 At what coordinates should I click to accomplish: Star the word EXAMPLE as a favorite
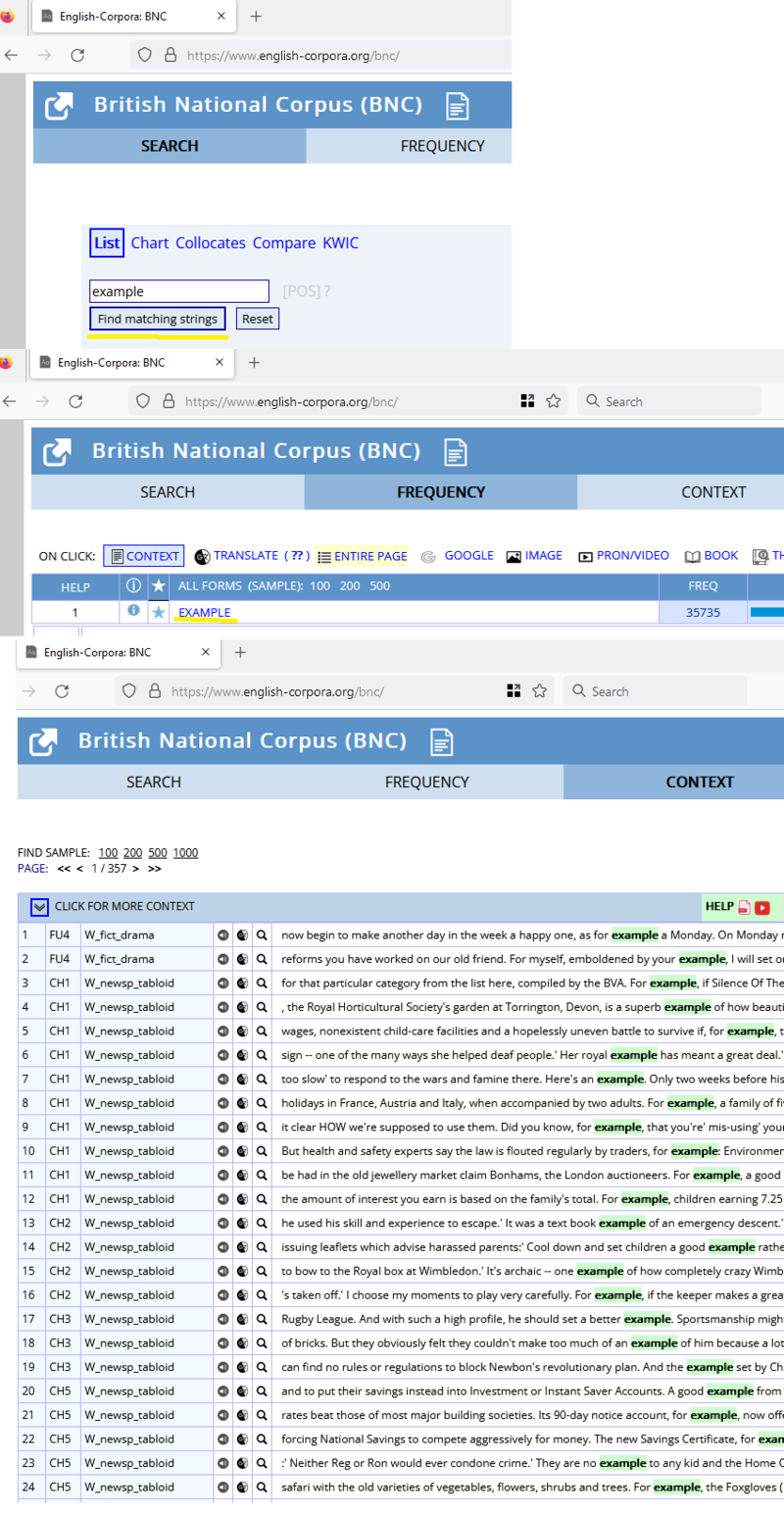coord(157,611)
